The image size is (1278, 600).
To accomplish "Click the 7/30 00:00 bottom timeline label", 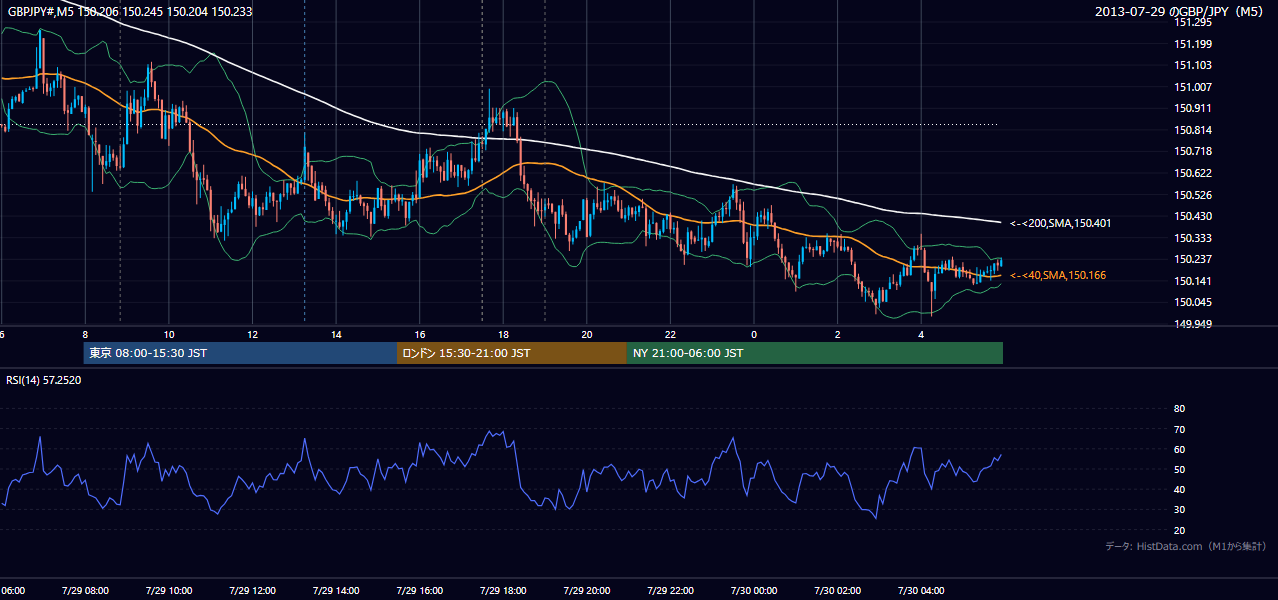I will (754, 590).
